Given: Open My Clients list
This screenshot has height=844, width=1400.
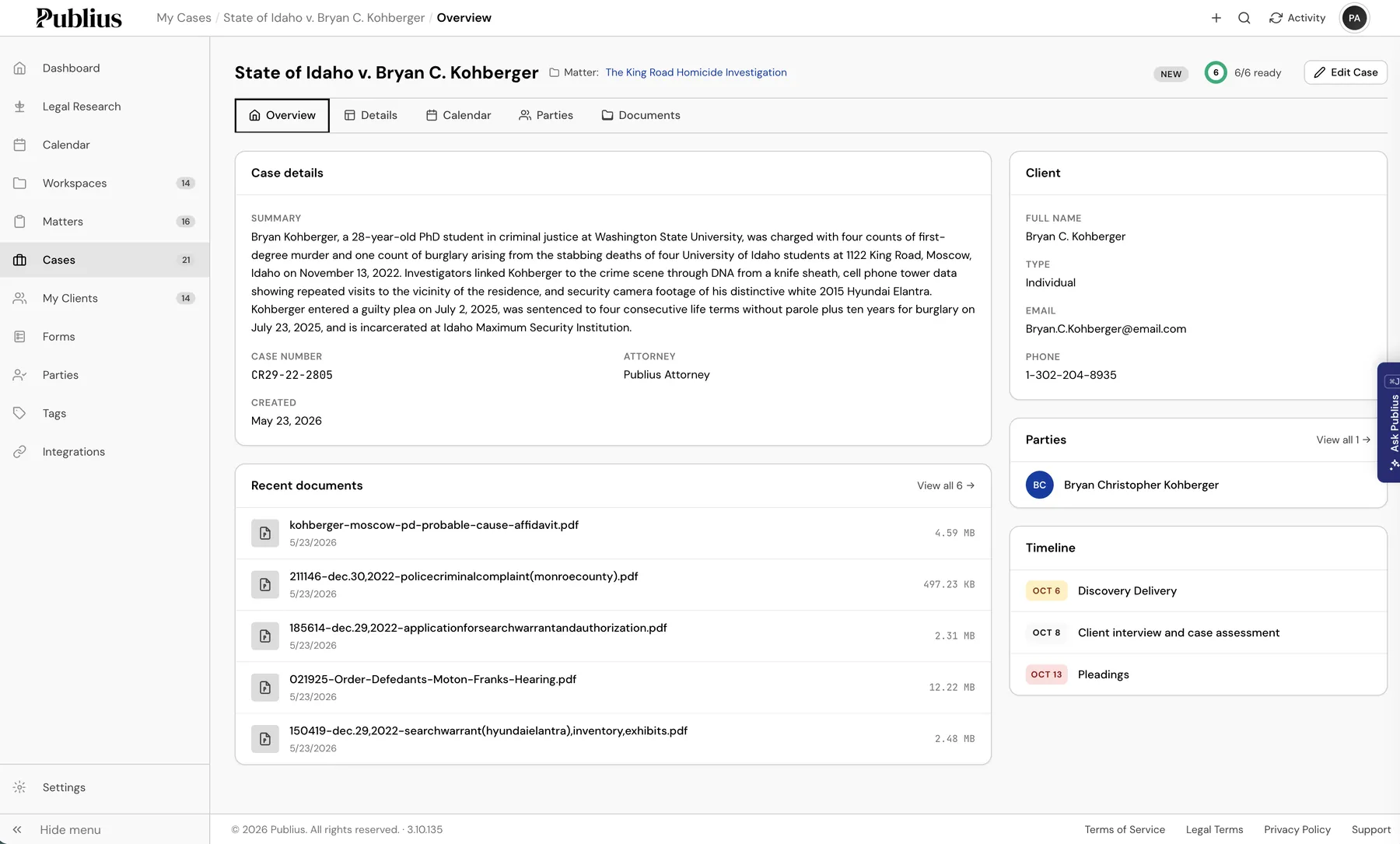Looking at the screenshot, I should coord(104,298).
